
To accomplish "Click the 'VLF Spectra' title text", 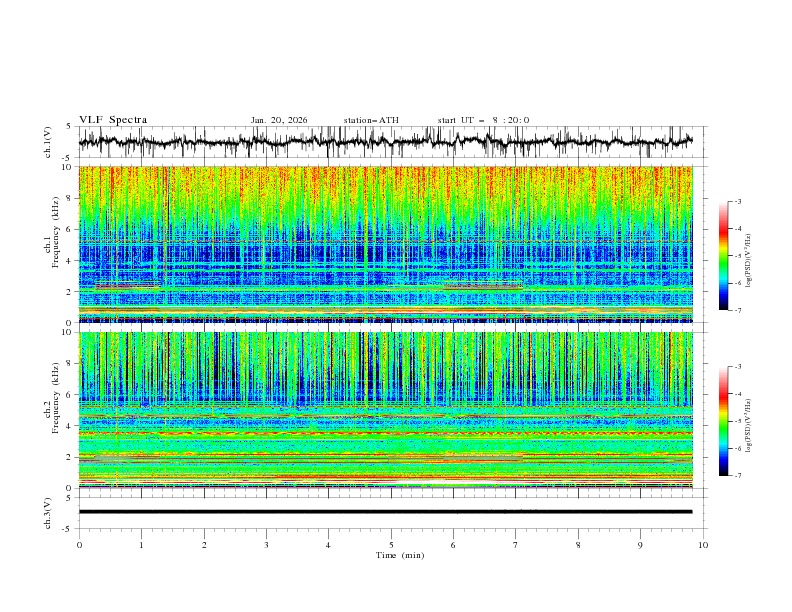I will (113, 120).
